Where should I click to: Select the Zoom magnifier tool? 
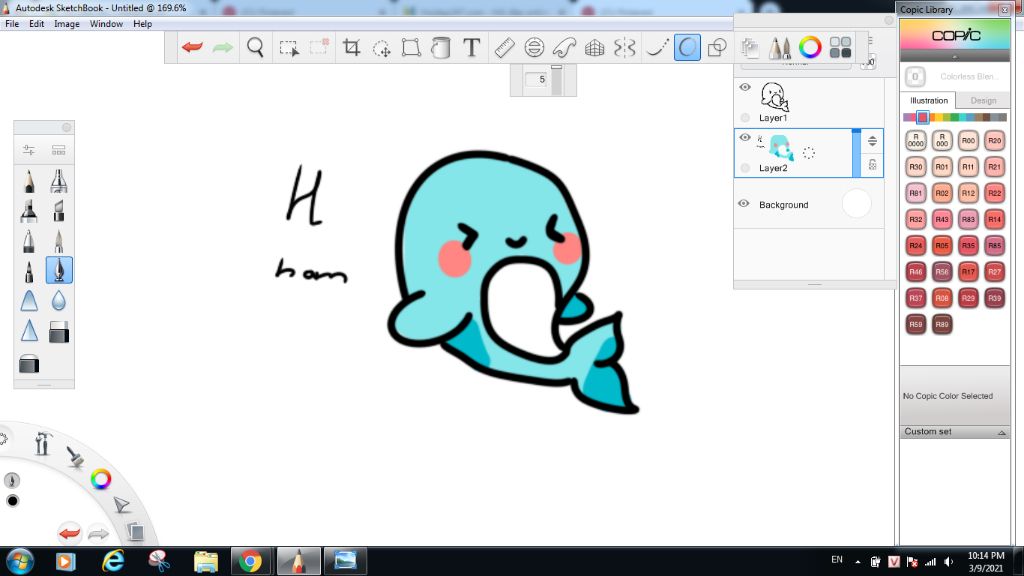click(x=255, y=47)
